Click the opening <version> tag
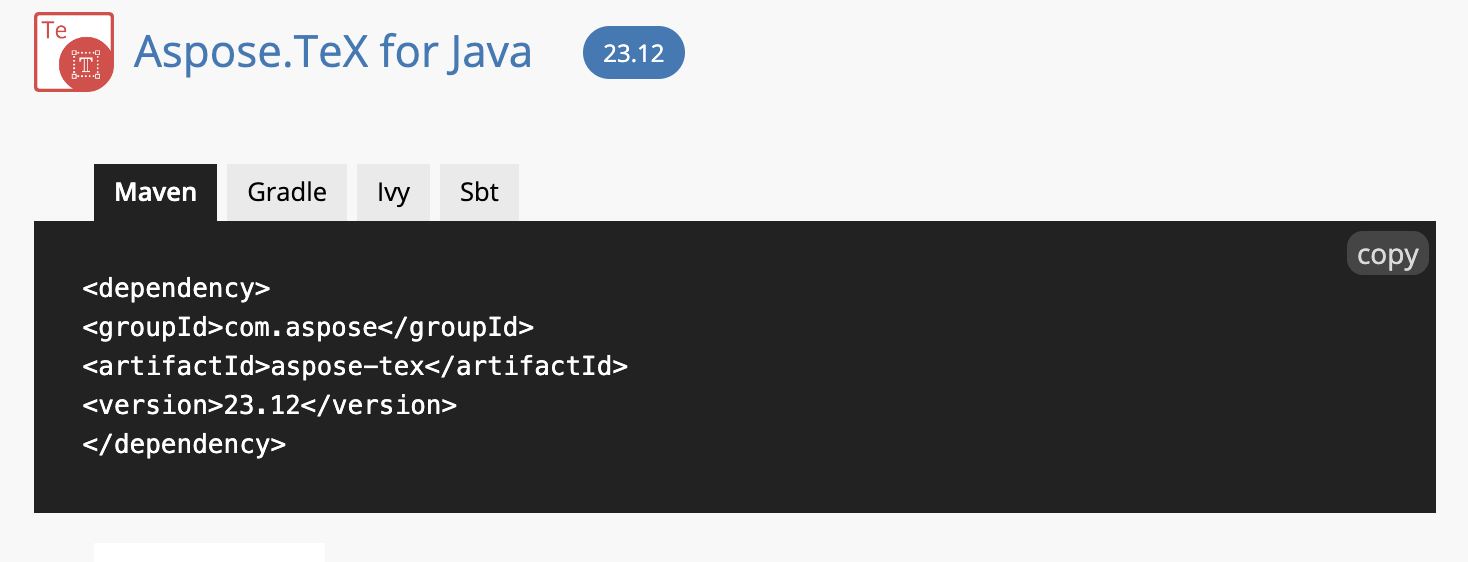 pyautogui.click(x=152, y=405)
